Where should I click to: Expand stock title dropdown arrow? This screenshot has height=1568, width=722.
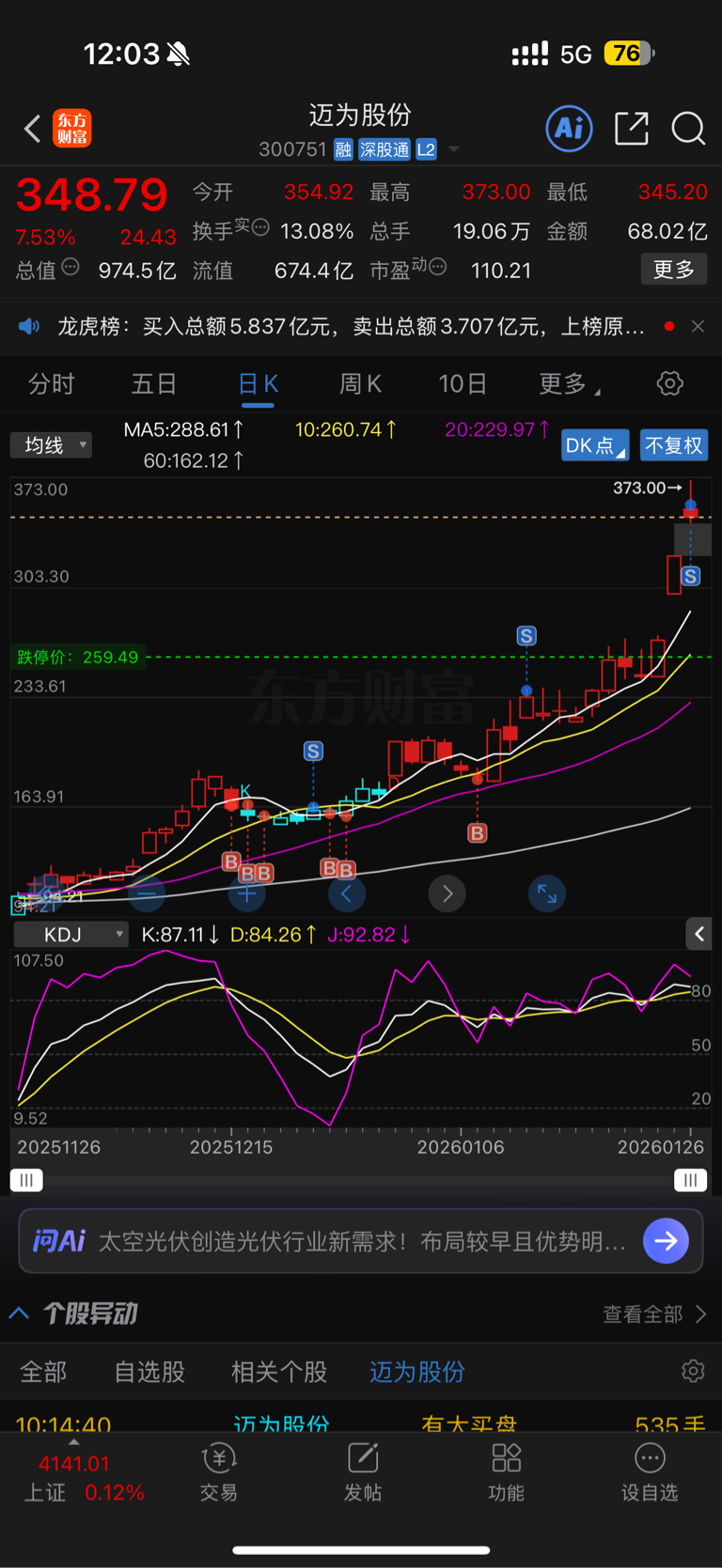(454, 149)
